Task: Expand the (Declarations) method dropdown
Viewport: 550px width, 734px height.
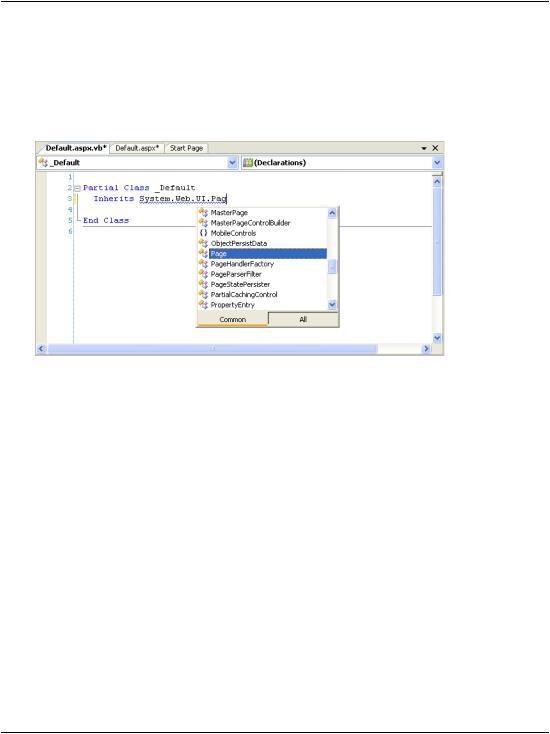Action: click(x=437, y=162)
